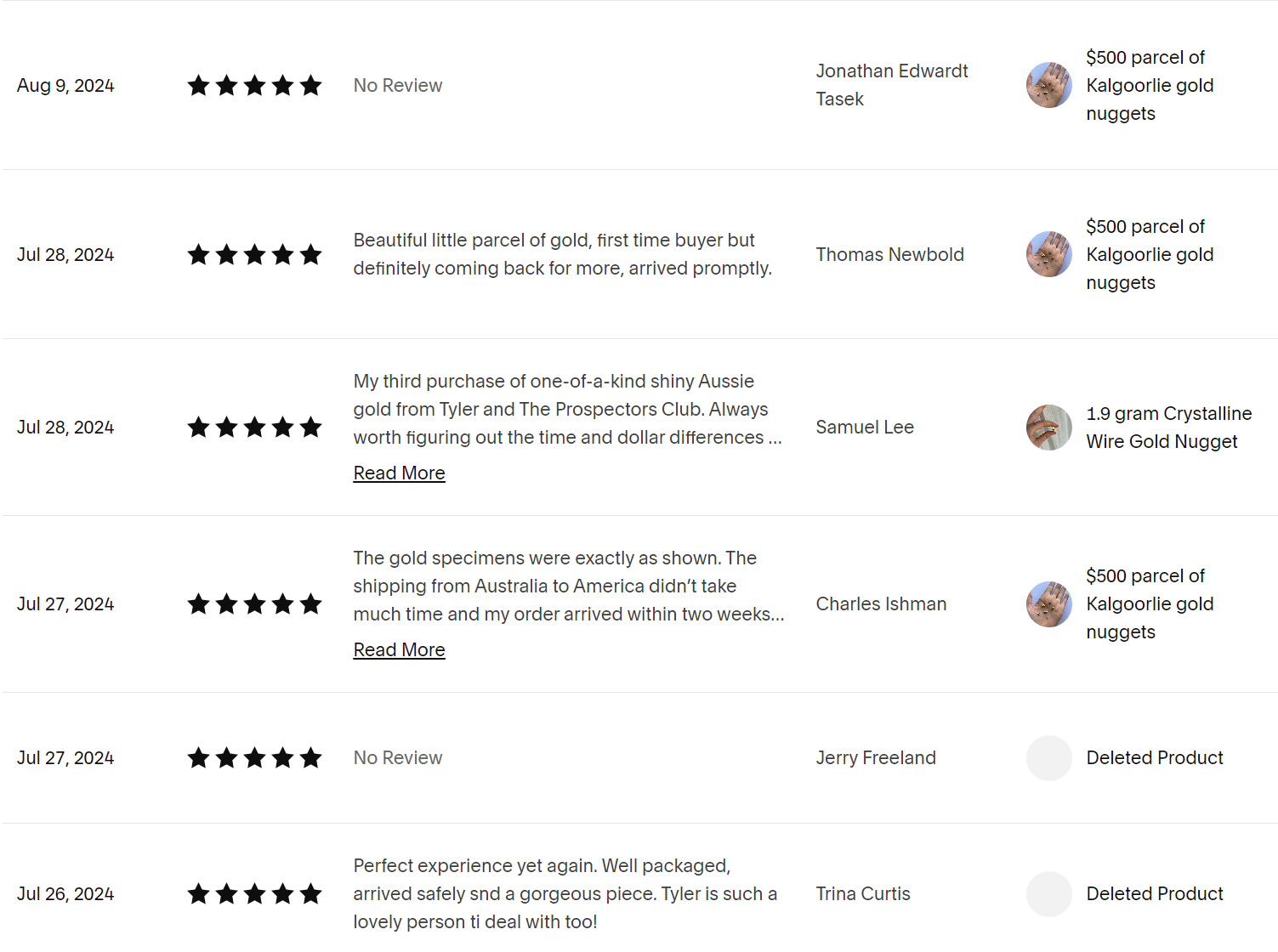Select reviewer name Jonathan Edwardt Tasek
The width and height of the screenshot is (1278, 952).
pyautogui.click(x=891, y=85)
